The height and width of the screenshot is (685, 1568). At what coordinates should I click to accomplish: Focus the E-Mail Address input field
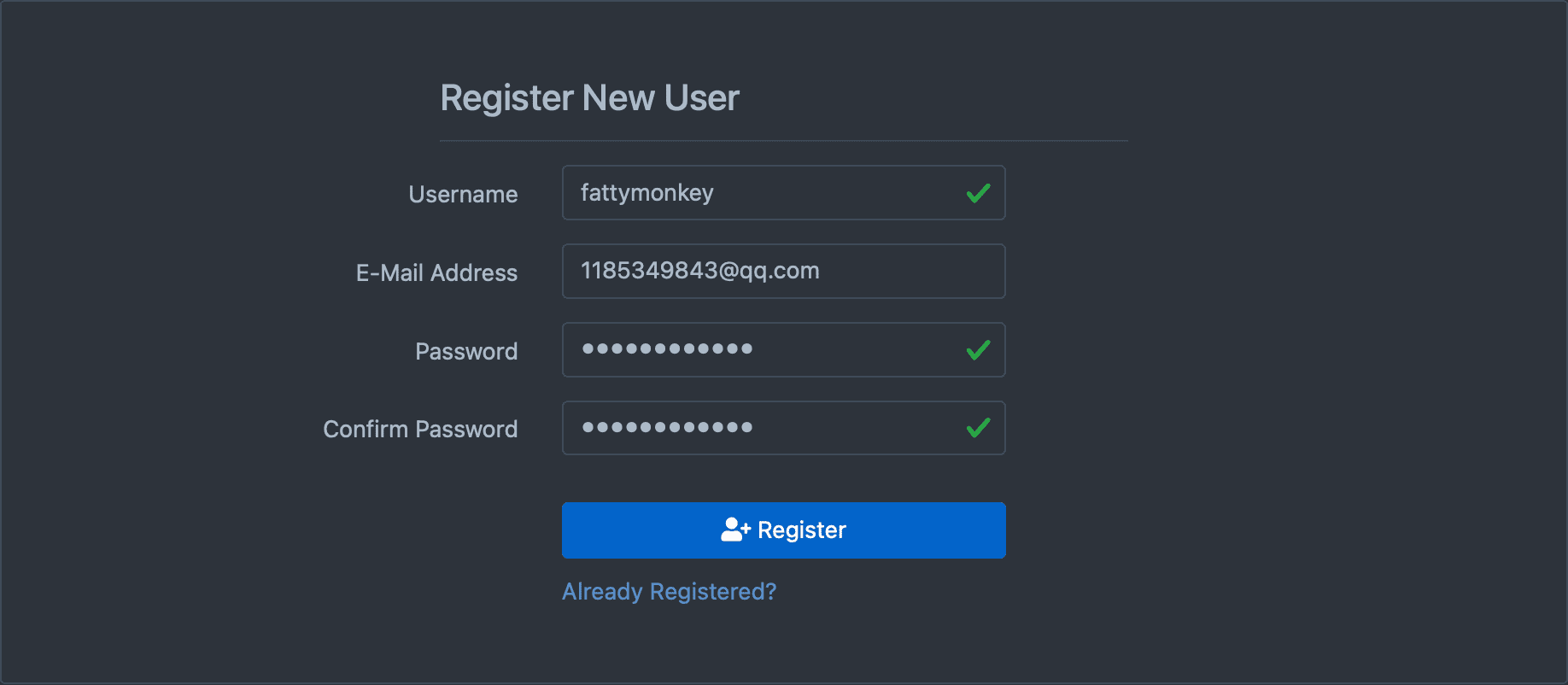pos(783,272)
